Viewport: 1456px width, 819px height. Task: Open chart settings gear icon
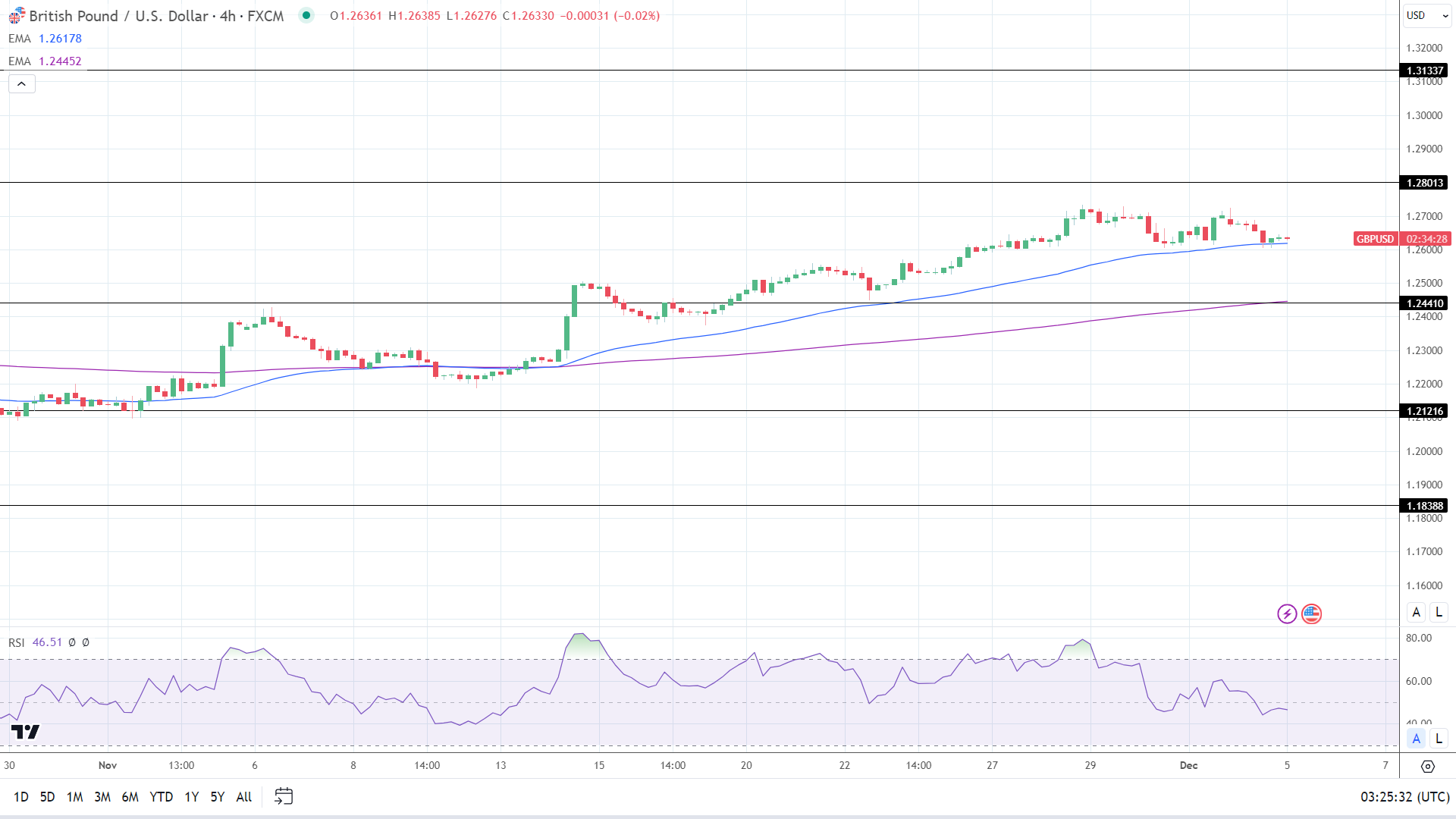(1427, 766)
